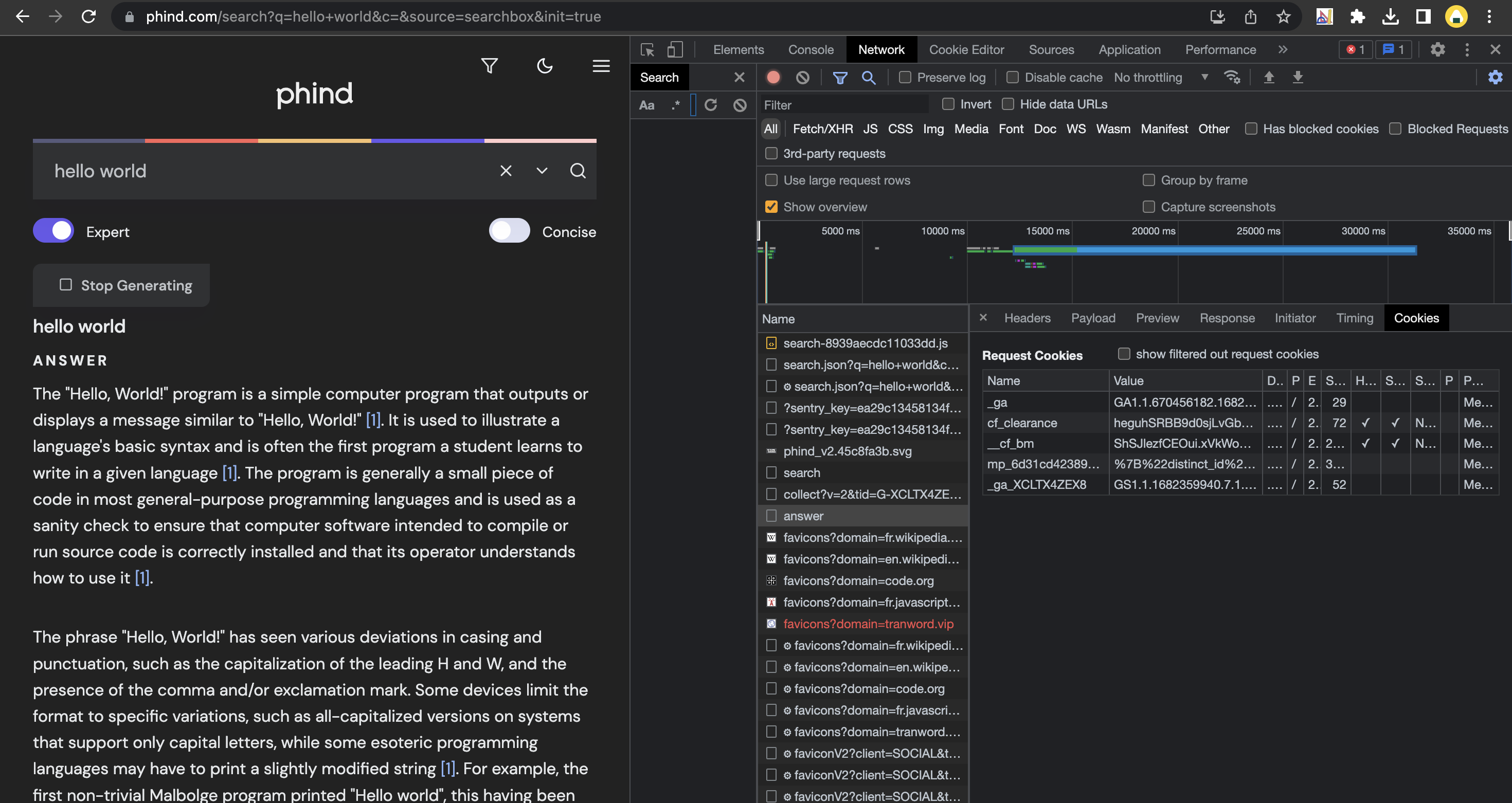1512x803 pixels.
Task: Enable Disable cache checkbox
Action: click(1012, 78)
